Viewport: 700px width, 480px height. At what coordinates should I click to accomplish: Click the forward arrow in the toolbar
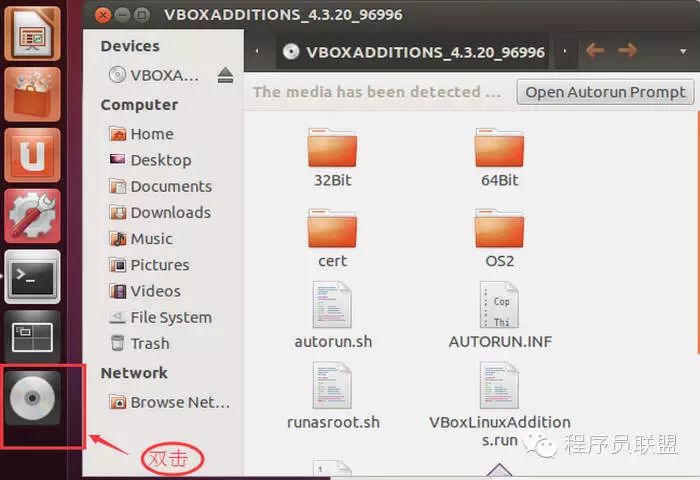[x=627, y=50]
